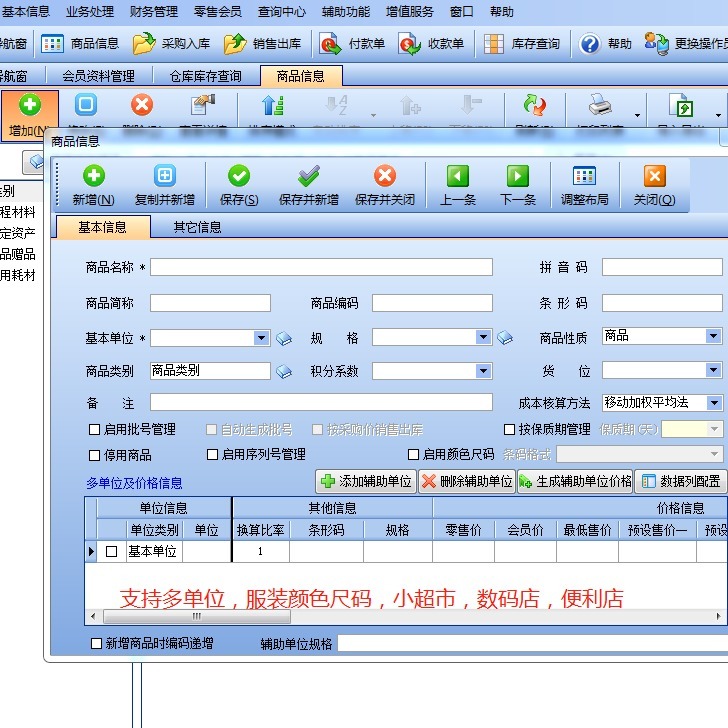Click the 帮助 question mark icon
Viewport: 728px width, 728px height.
tap(590, 44)
